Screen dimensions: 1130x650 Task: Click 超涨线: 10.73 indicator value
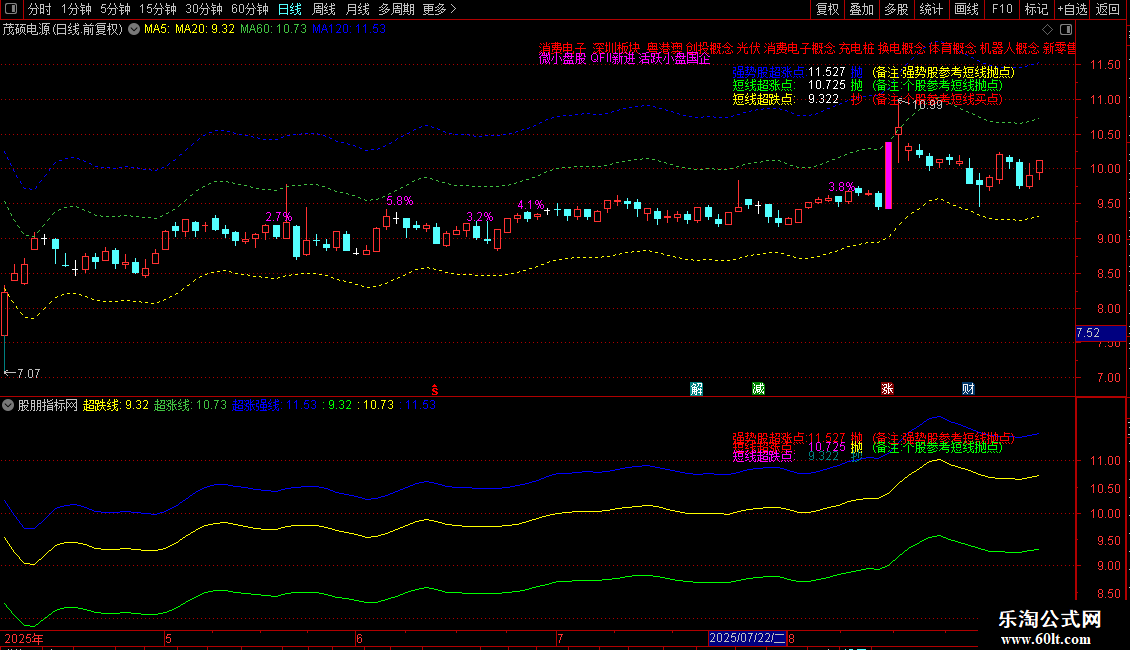coord(190,405)
